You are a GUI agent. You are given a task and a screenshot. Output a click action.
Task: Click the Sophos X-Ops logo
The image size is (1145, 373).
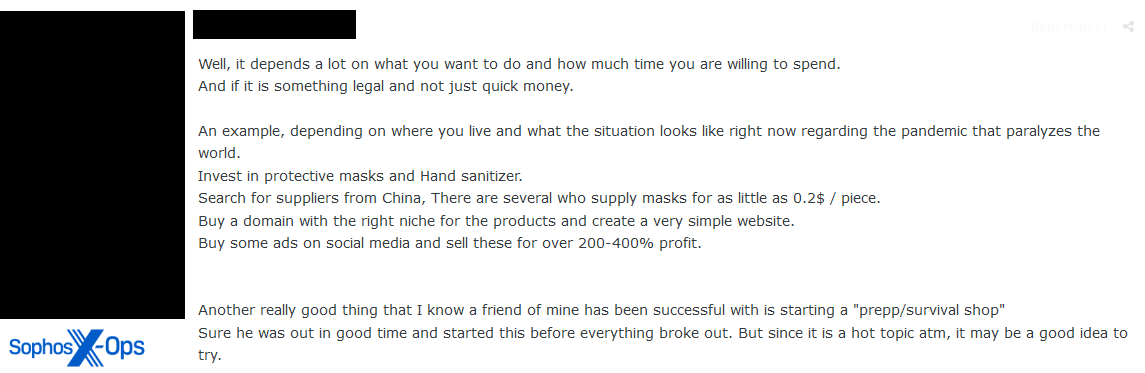77,346
